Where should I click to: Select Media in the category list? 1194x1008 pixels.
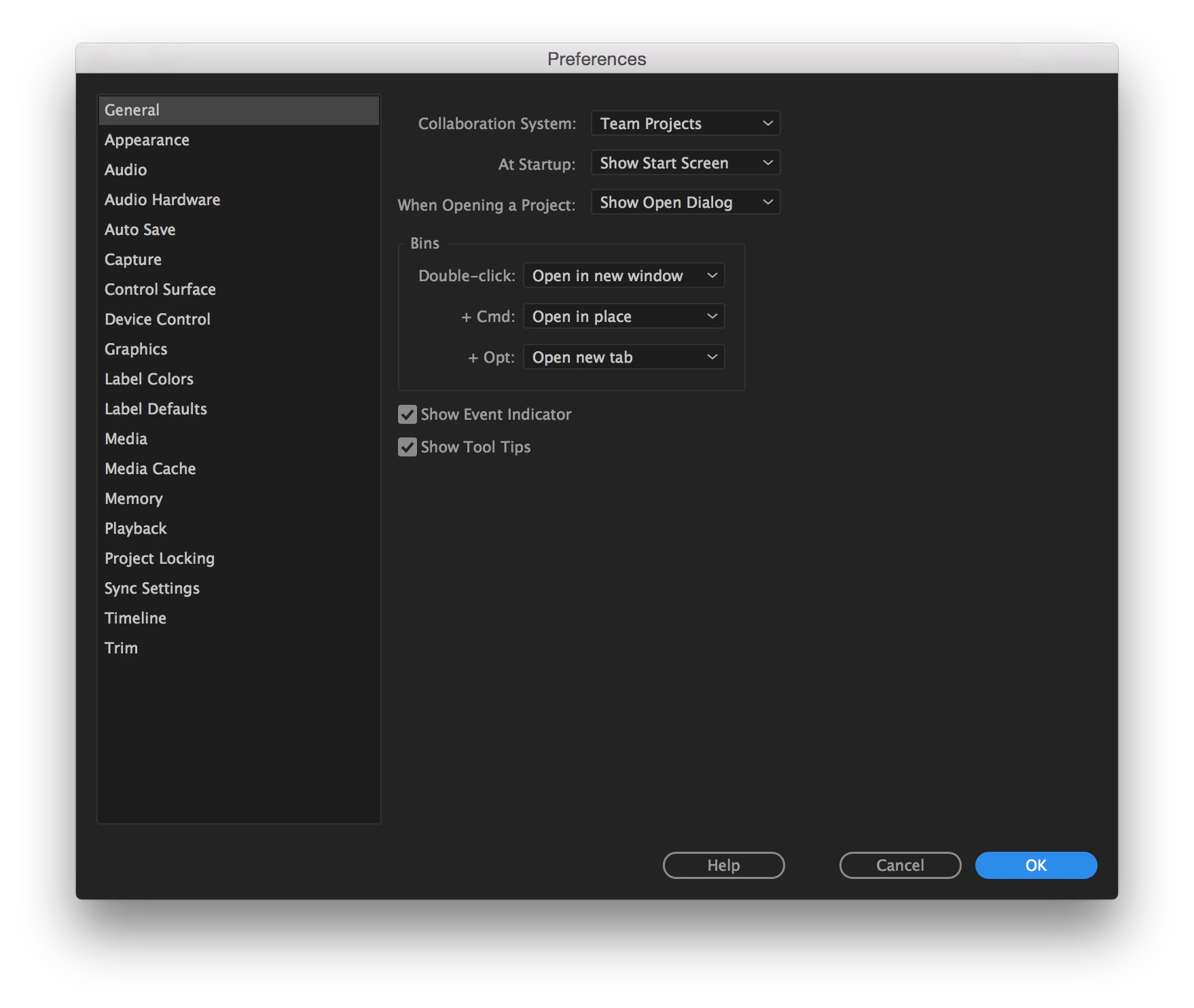click(x=238, y=439)
